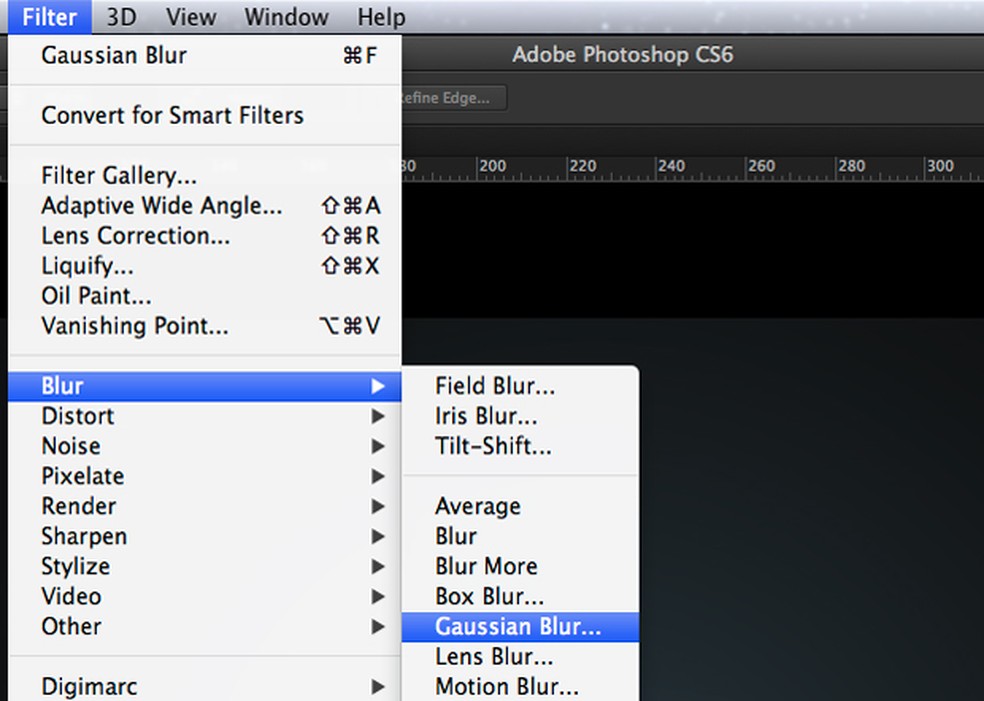Open the 3D menu
Screen dimensions: 984x701
[121, 17]
